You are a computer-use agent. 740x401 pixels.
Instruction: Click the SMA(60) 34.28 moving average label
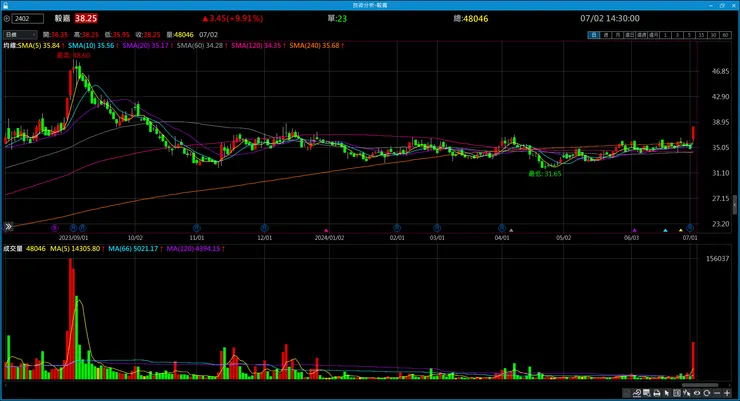point(202,45)
